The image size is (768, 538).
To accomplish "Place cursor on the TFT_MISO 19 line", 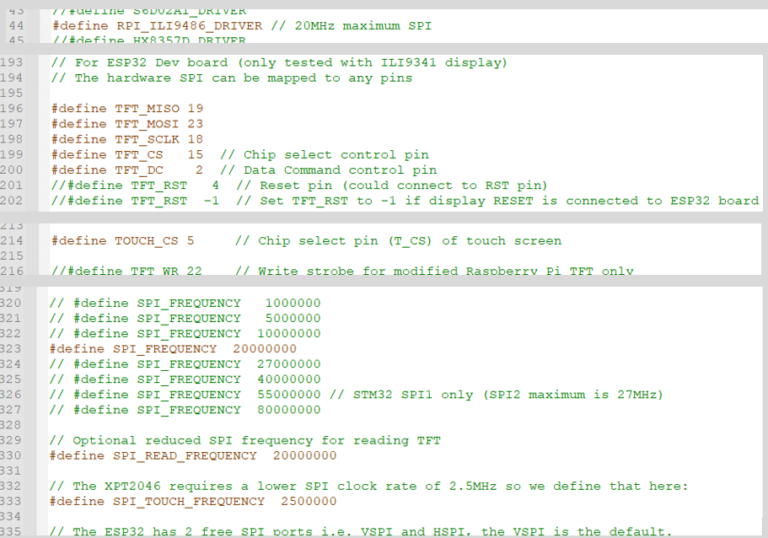I will tap(127, 108).
